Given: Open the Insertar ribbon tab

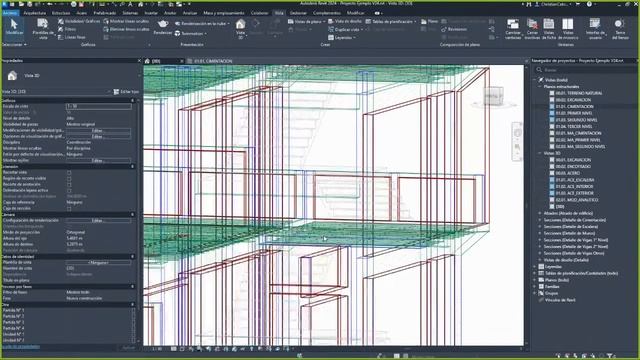Looking at the screenshot, I should tap(151, 13).
